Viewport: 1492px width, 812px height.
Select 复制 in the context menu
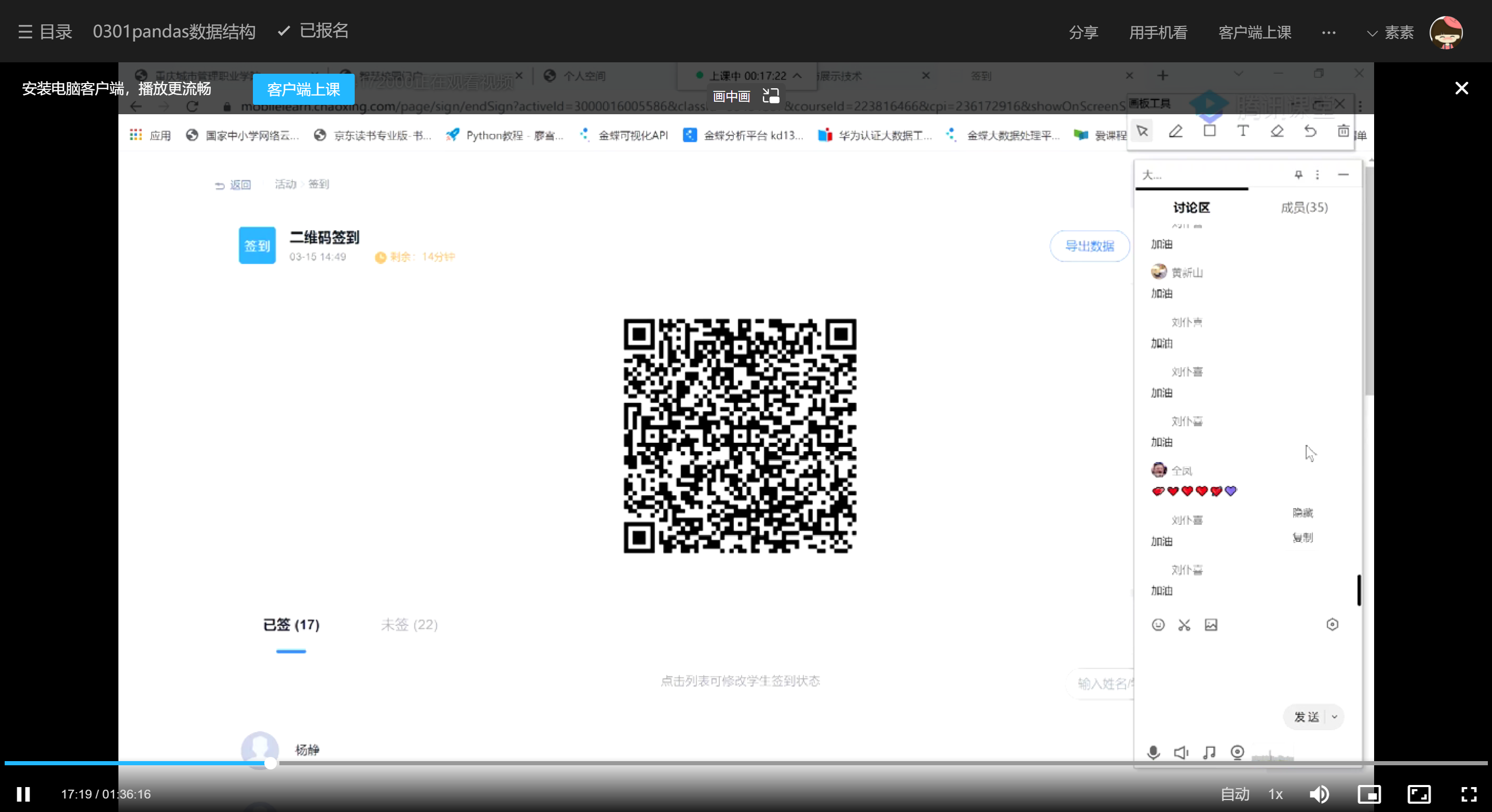[x=1302, y=537]
